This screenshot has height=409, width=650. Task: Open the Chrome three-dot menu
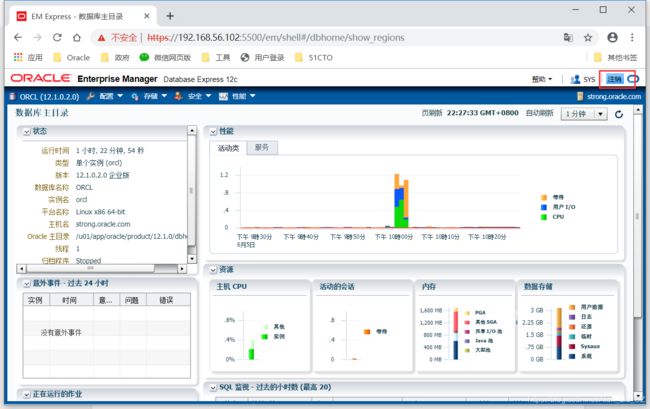[x=632, y=37]
